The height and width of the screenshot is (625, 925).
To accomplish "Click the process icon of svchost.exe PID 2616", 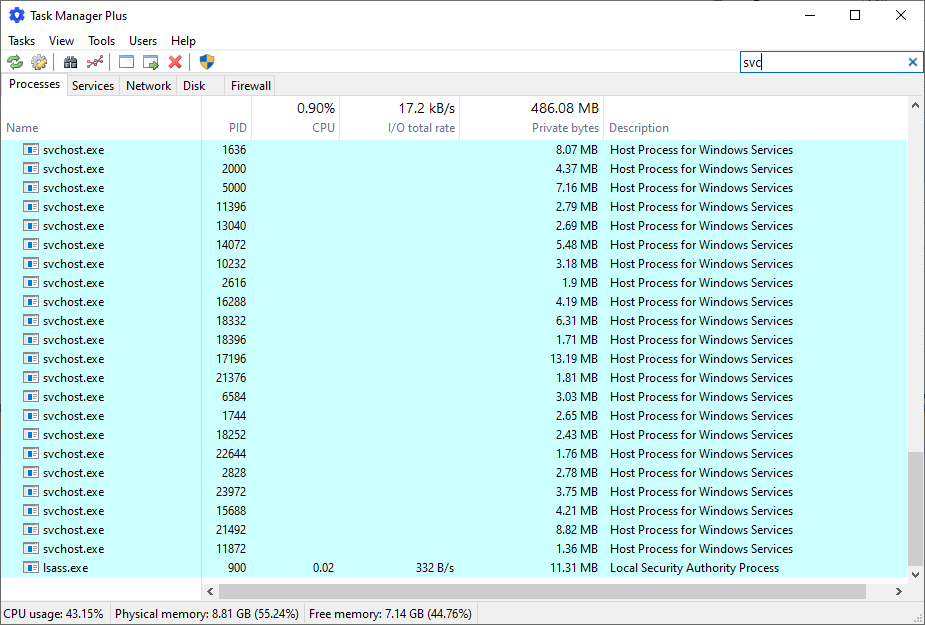I will (31, 282).
